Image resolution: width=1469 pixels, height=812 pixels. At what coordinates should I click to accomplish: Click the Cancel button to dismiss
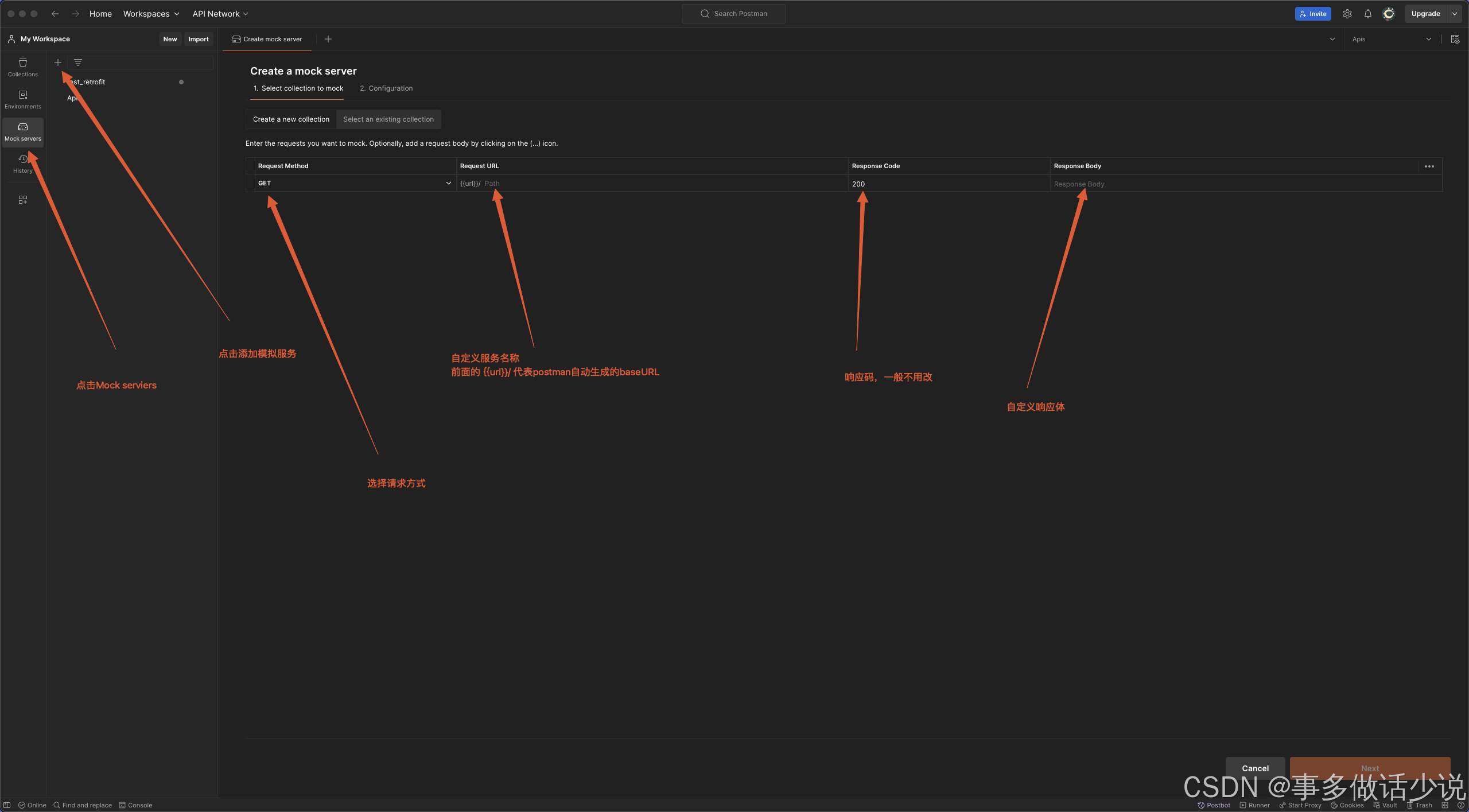(x=1254, y=767)
